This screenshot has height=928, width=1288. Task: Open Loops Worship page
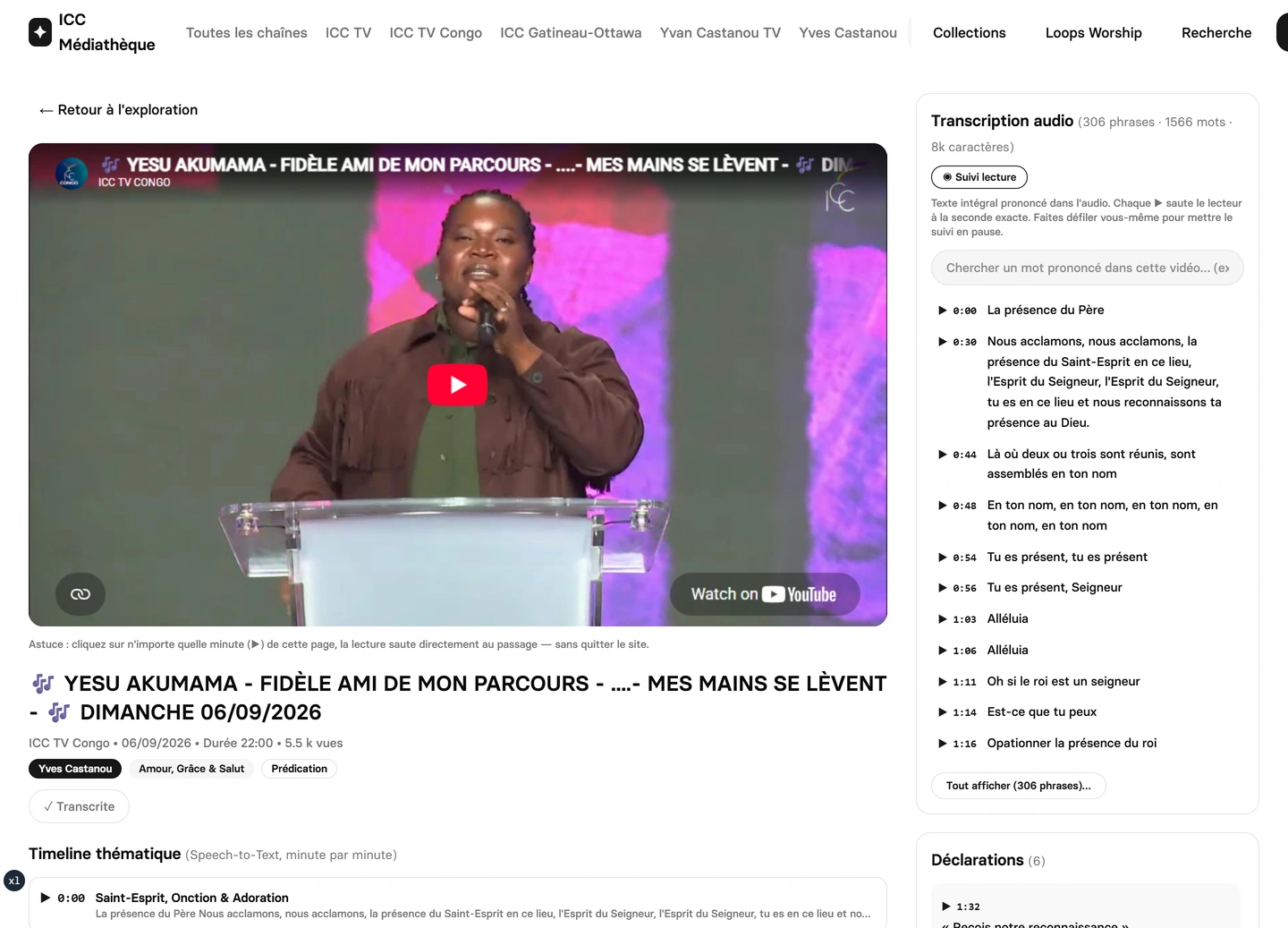1094,33
